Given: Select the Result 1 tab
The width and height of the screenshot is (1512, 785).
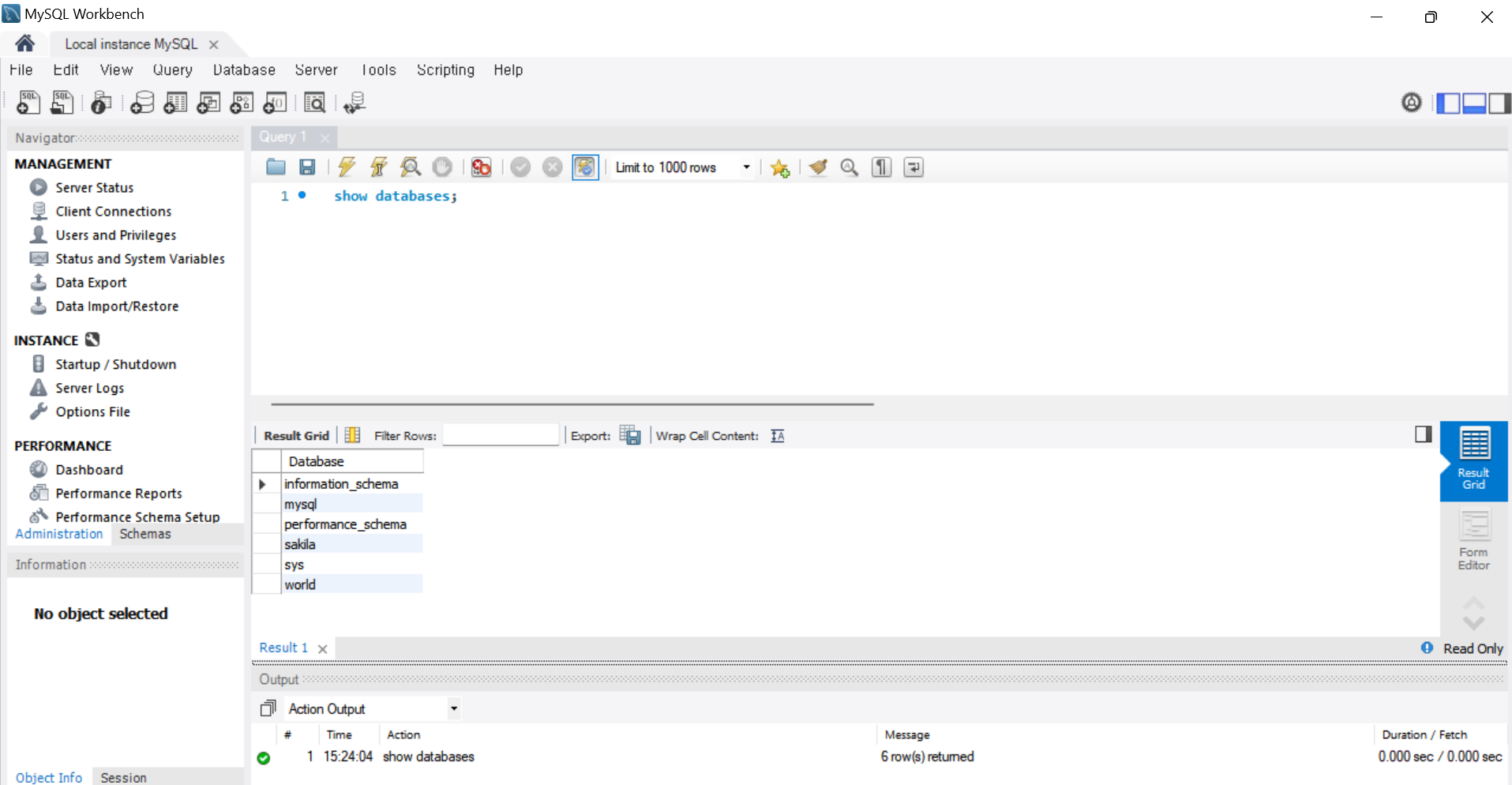Looking at the screenshot, I should [x=283, y=648].
